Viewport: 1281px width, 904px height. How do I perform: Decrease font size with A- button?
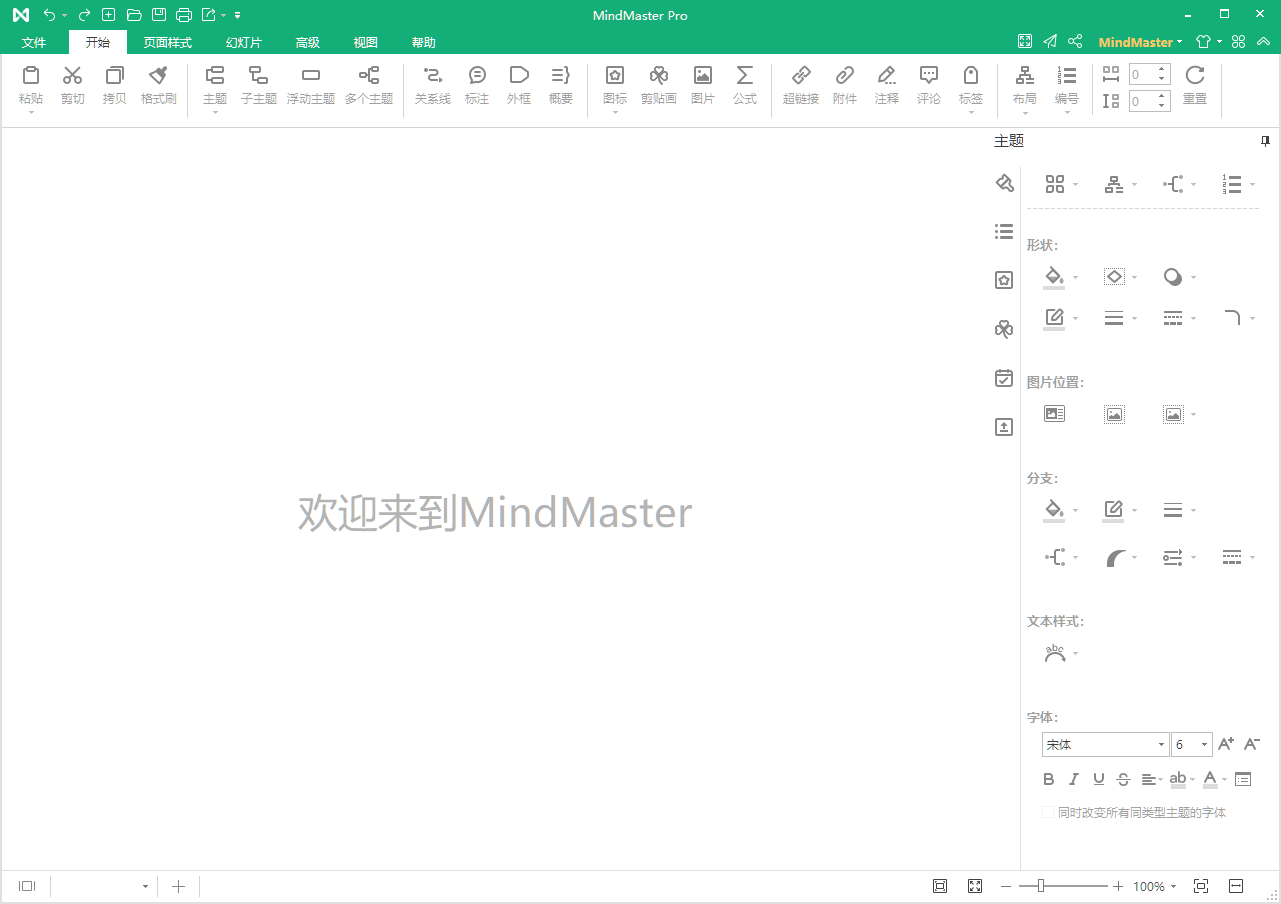pos(1252,744)
